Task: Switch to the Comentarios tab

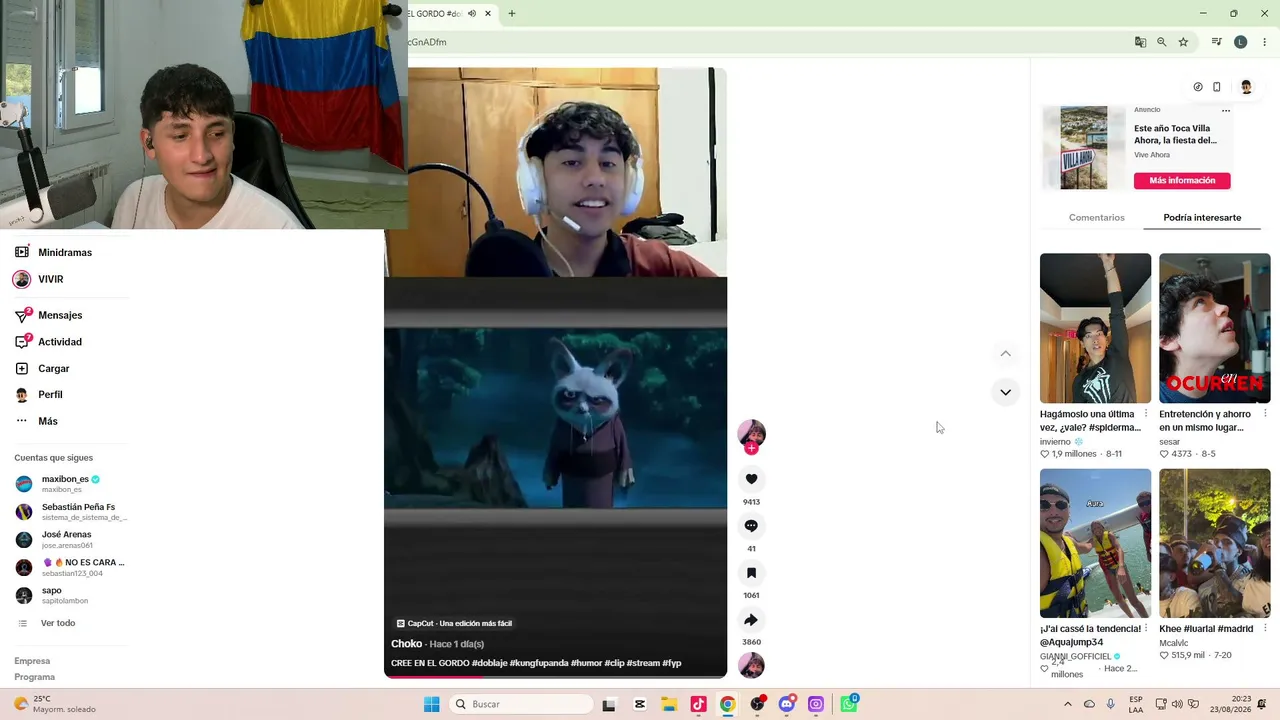Action: tap(1097, 217)
